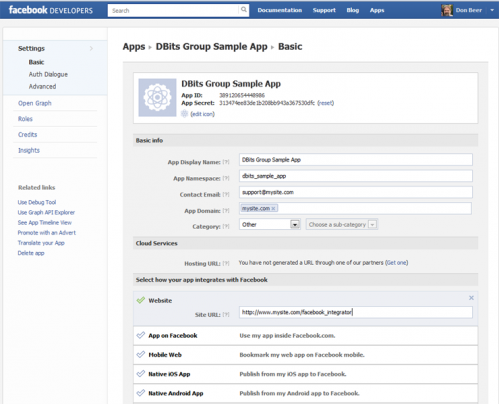The width and height of the screenshot is (499, 404).
Task: Open the Use Graph API Explorer link
Action: tap(46, 212)
